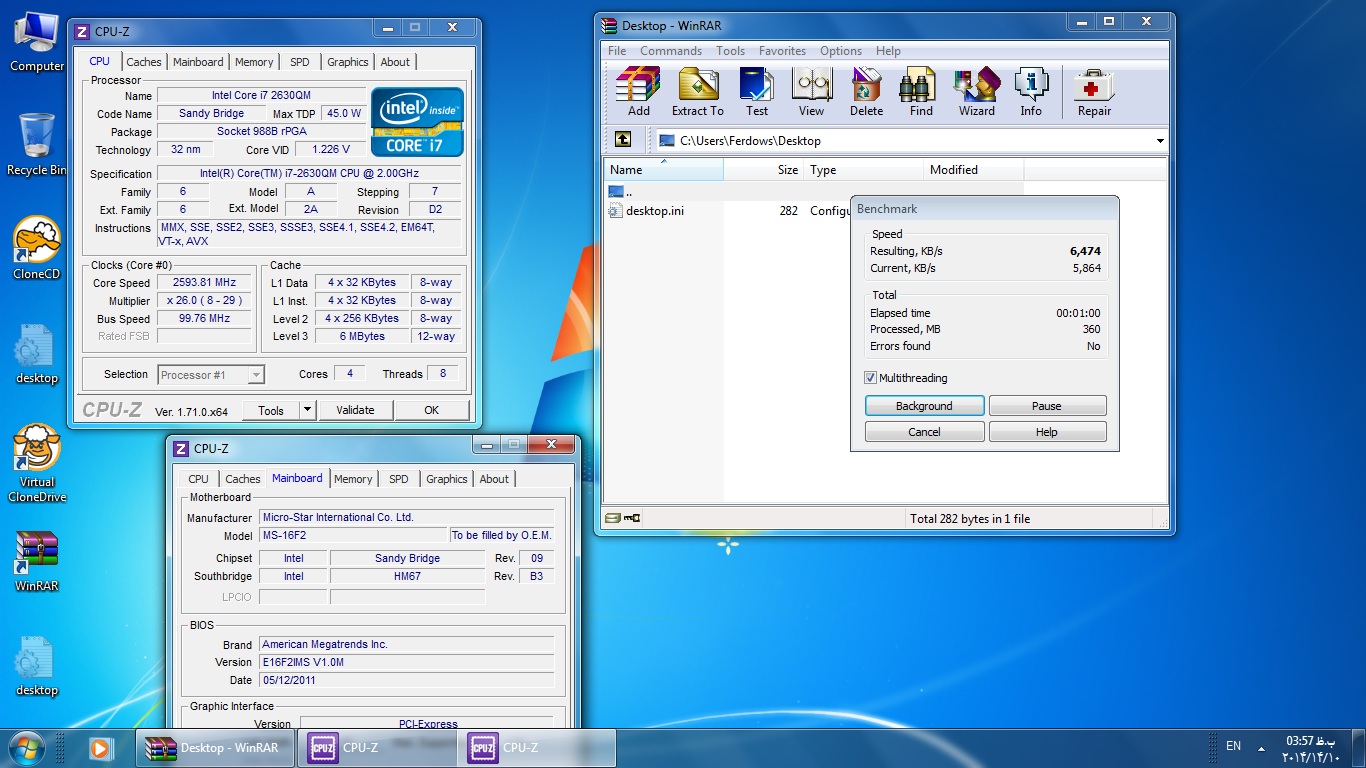Image resolution: width=1366 pixels, height=768 pixels.
Task: Click the Size column header
Action: [764, 170]
